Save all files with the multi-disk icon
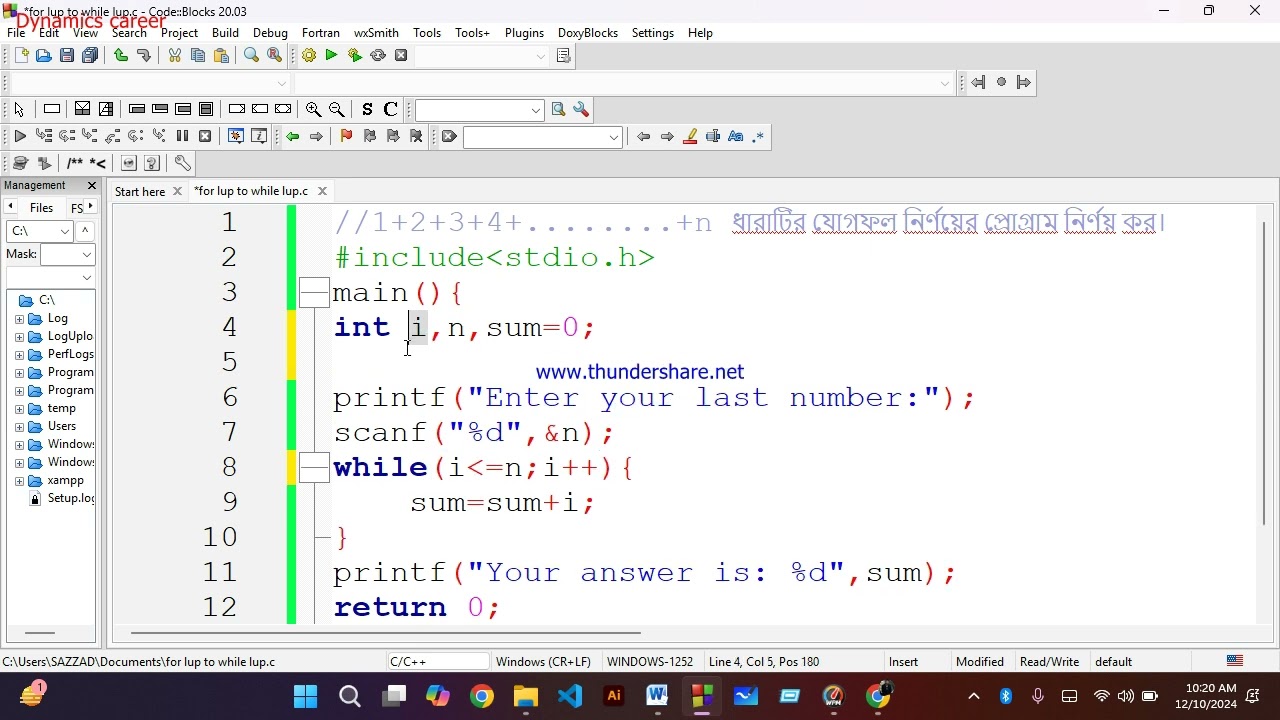Screen dimensions: 1280x720 90,56
